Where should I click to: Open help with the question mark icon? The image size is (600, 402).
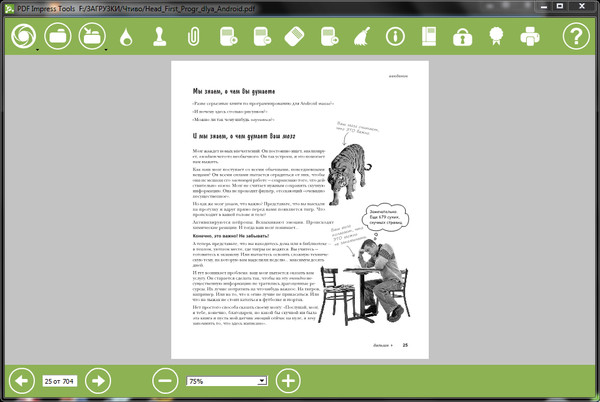coord(576,38)
